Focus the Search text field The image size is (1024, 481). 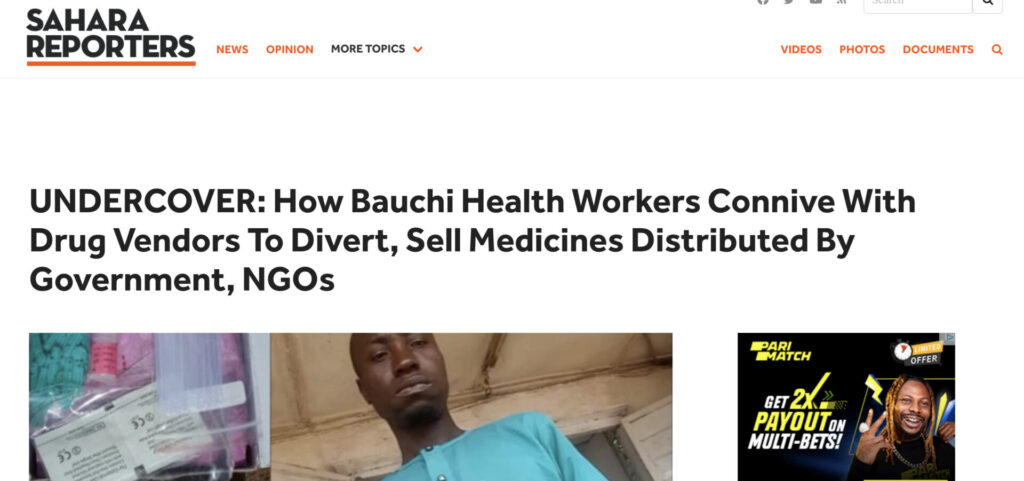(918, 4)
